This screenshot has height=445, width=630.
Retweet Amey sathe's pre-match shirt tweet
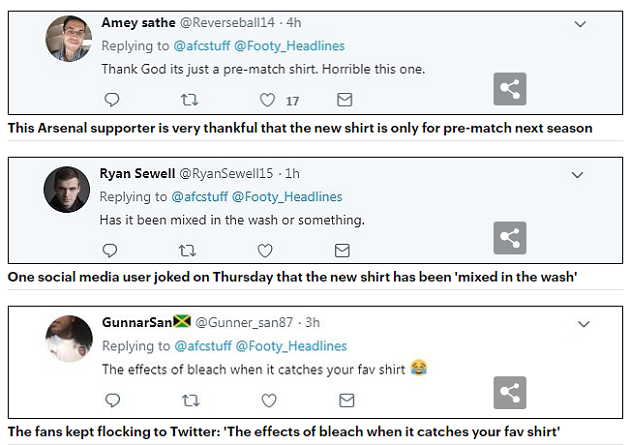pyautogui.click(x=187, y=100)
